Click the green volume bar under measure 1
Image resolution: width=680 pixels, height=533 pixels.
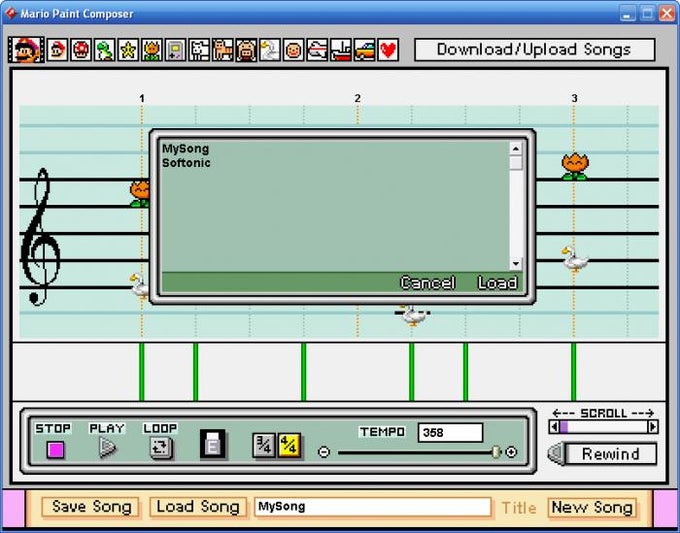[x=142, y=372]
